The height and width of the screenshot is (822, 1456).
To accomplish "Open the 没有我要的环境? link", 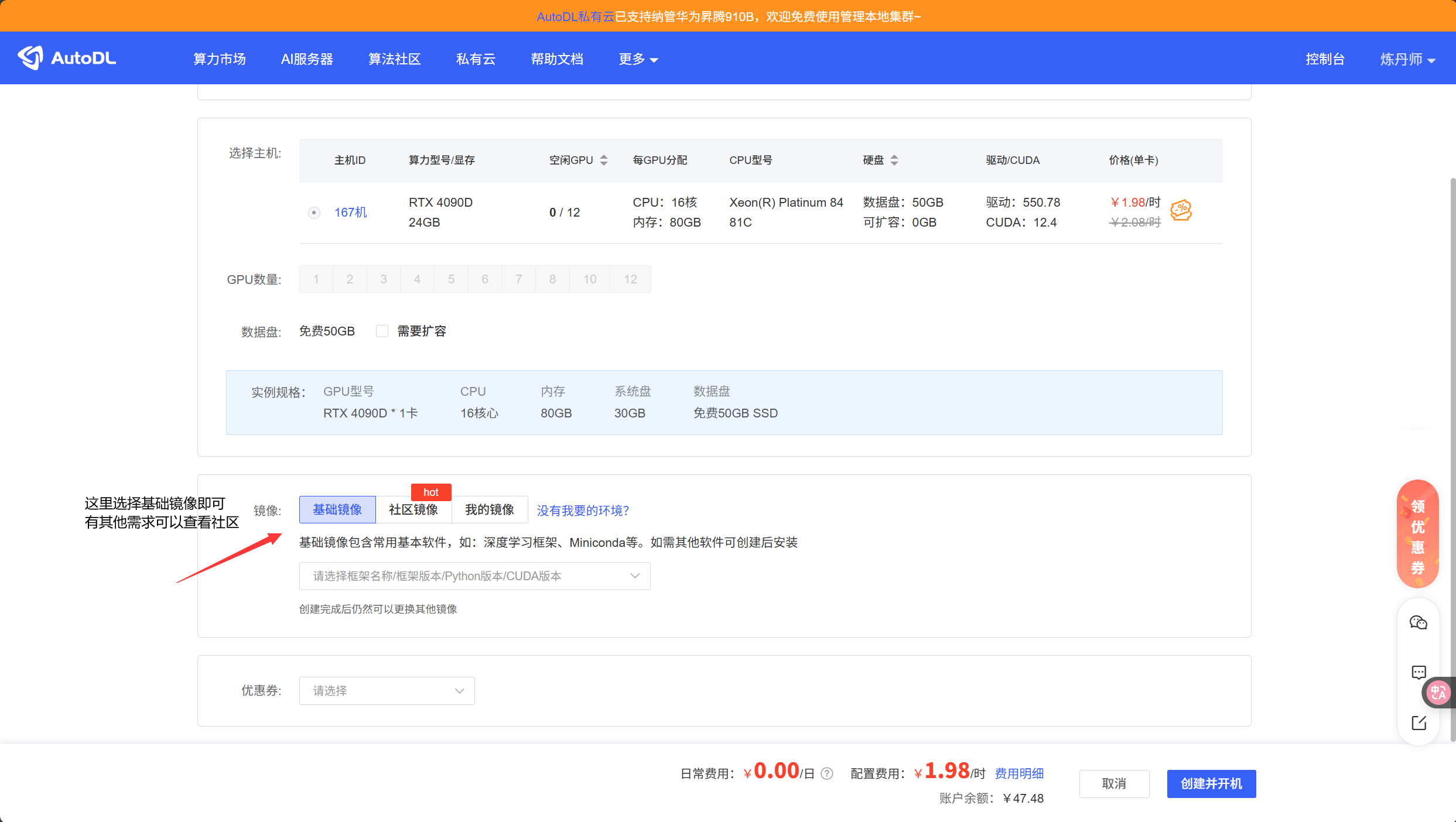I will 583,511.
